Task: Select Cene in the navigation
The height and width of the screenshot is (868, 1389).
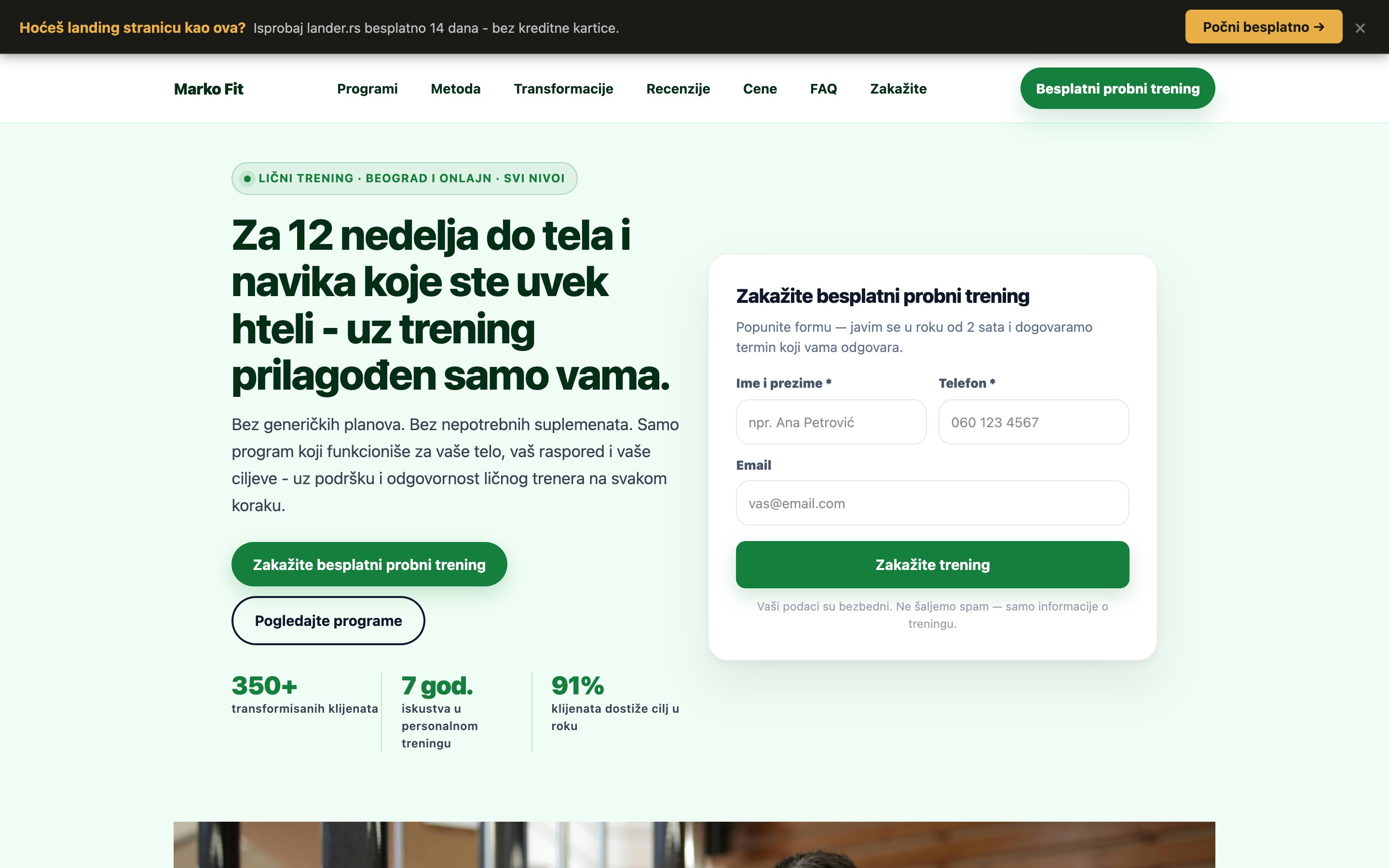Action: click(x=760, y=88)
